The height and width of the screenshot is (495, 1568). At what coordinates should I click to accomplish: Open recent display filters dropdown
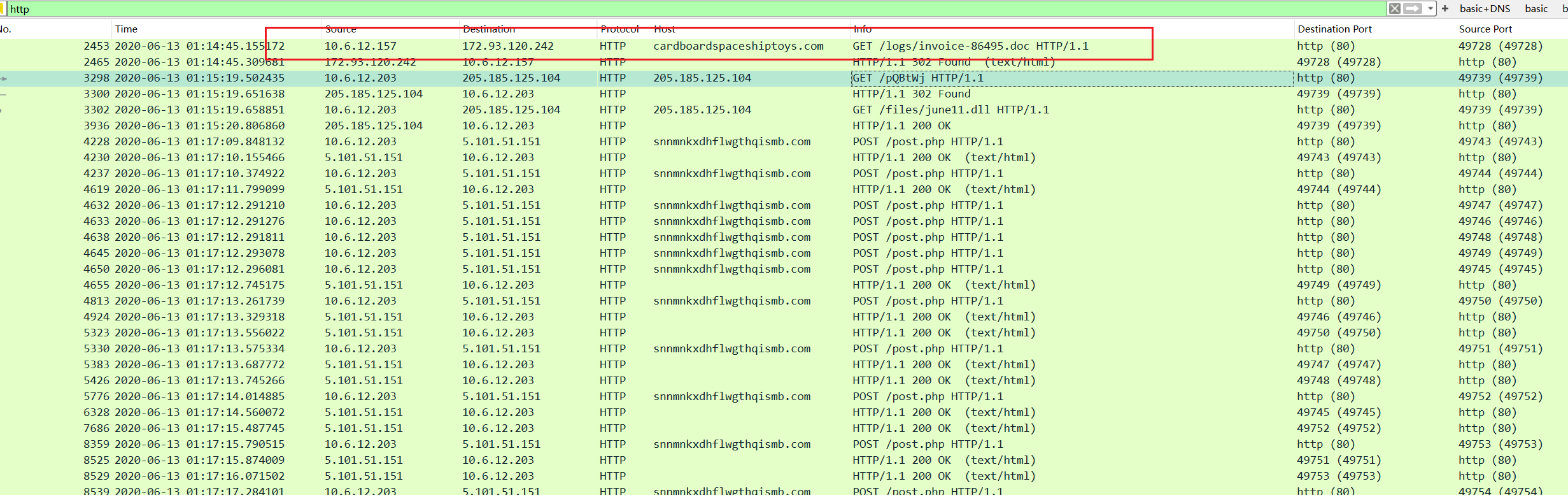(1430, 8)
